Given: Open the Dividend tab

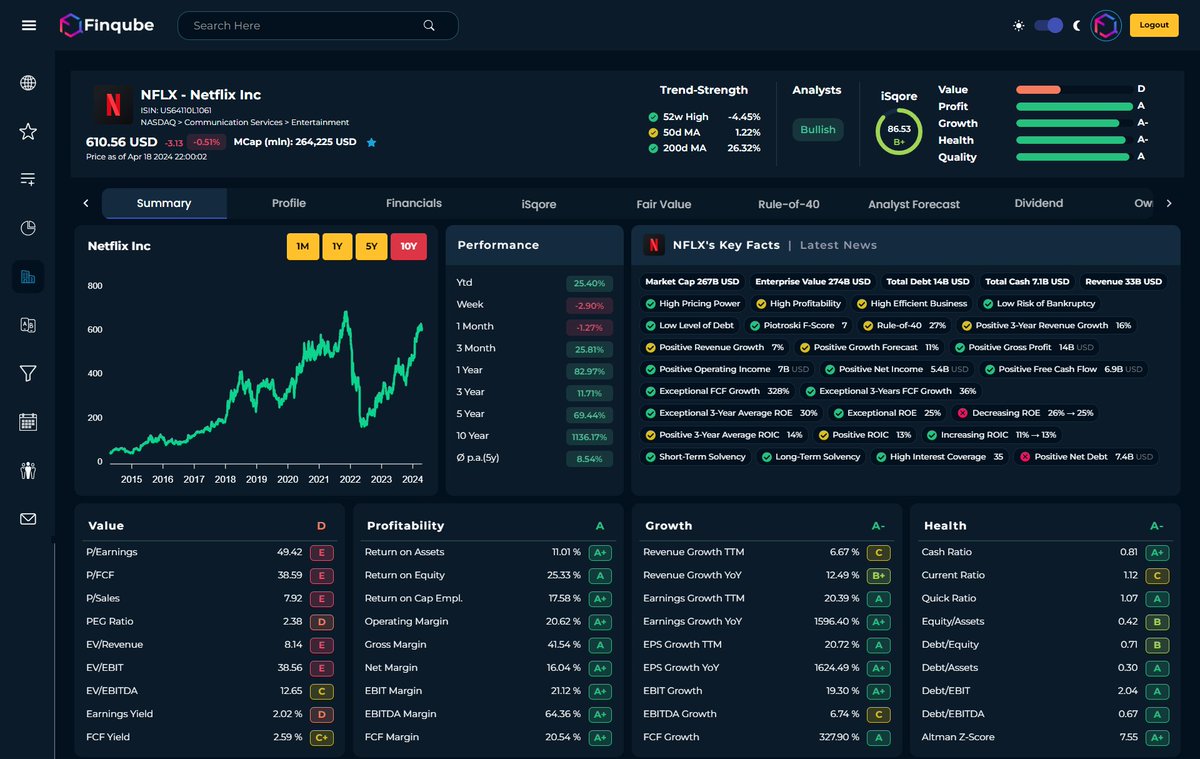Looking at the screenshot, I should pyautogui.click(x=1039, y=203).
